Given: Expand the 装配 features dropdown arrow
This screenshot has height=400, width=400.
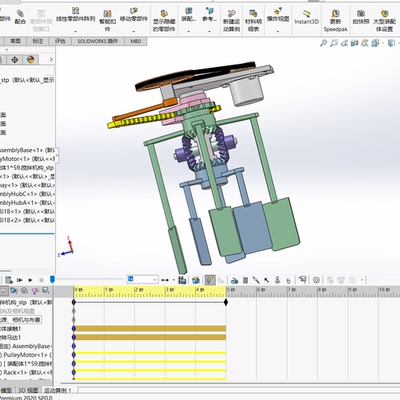Looking at the screenshot, I should tap(188, 32).
